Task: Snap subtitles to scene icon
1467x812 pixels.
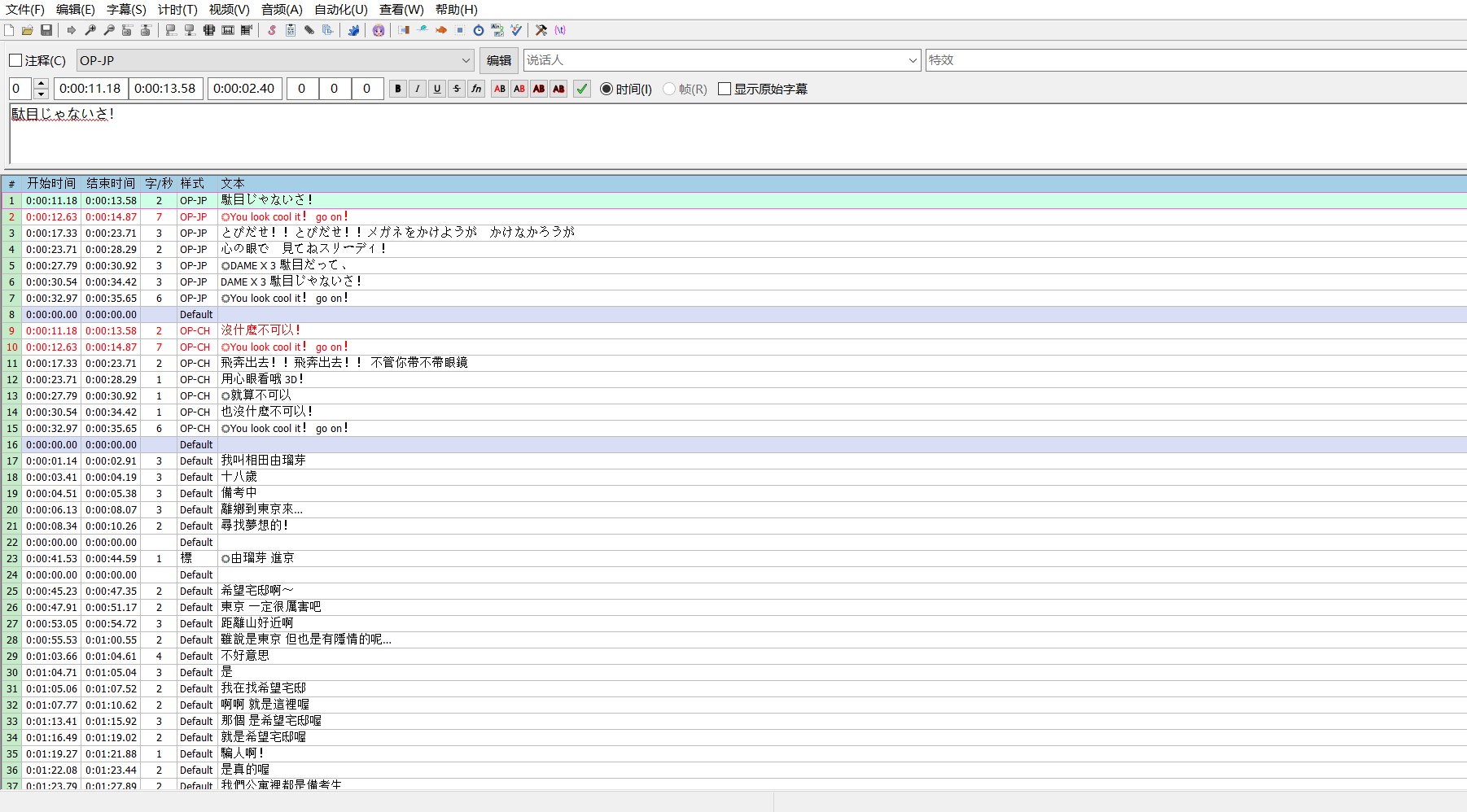Action: [x=228, y=30]
